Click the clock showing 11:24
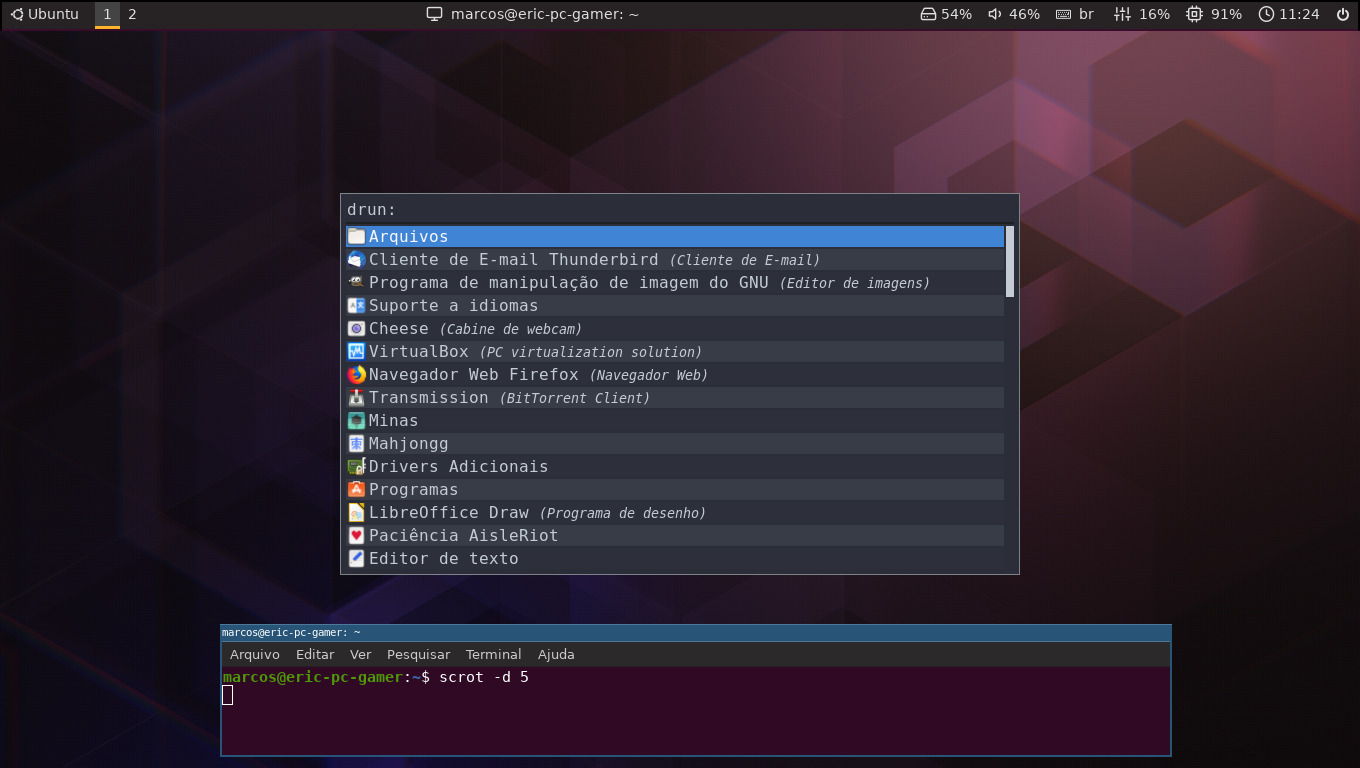 coord(1289,14)
